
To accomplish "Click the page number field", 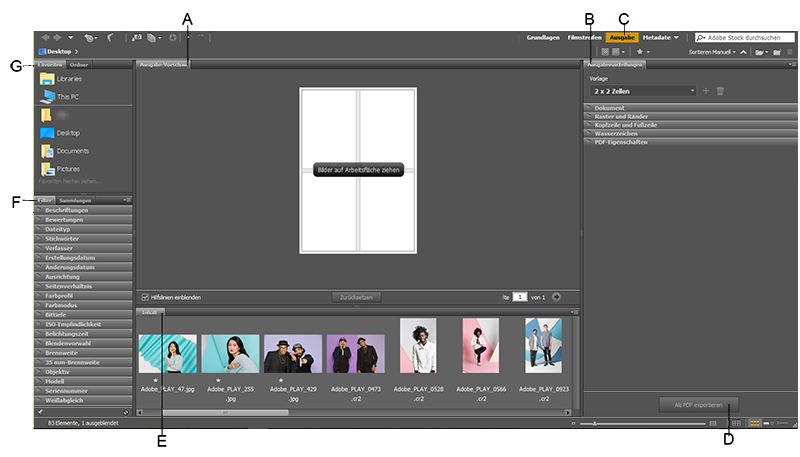I will click(x=519, y=297).
